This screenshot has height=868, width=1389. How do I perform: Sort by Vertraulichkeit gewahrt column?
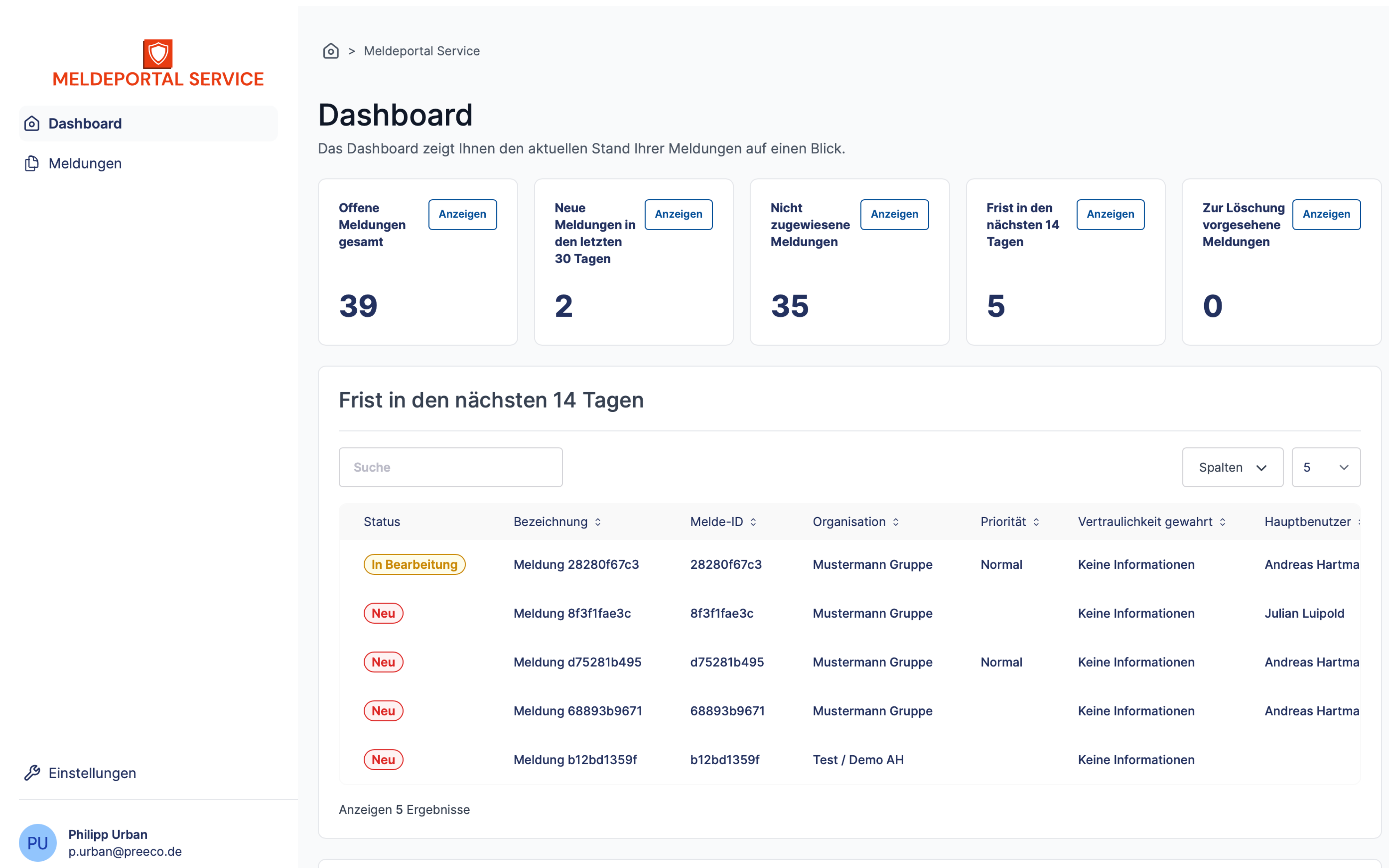[x=1223, y=522]
